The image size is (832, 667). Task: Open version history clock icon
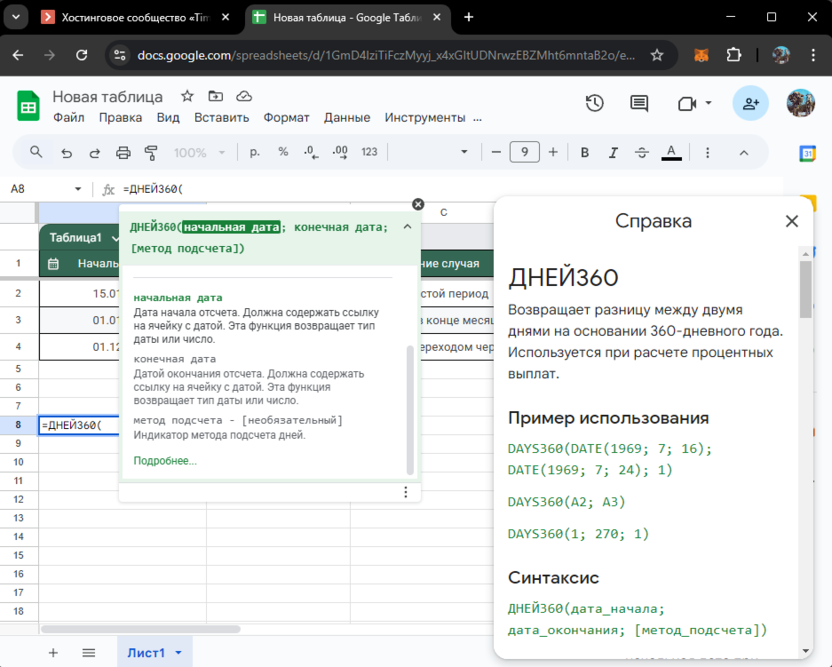(x=594, y=103)
